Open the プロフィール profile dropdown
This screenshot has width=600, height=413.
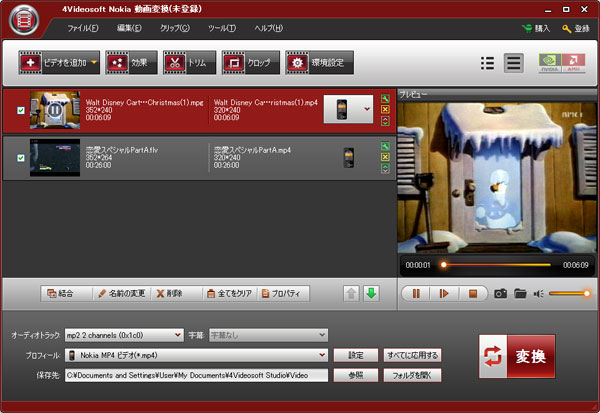tap(196, 355)
